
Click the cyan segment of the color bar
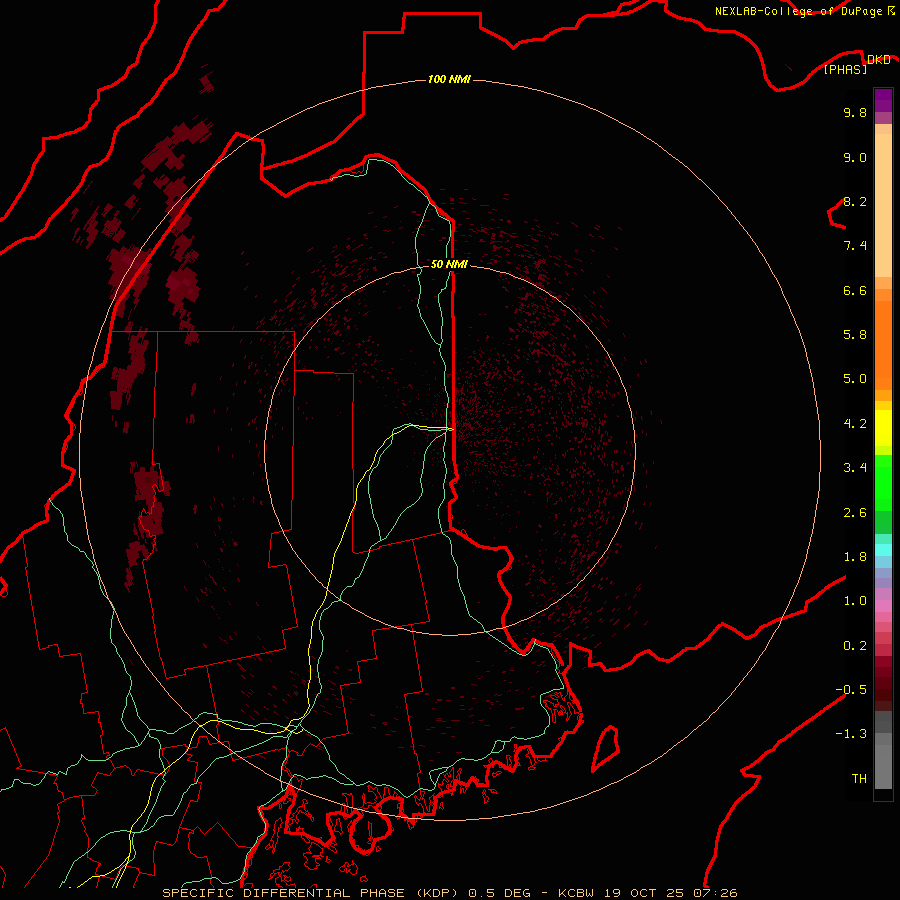[883, 550]
